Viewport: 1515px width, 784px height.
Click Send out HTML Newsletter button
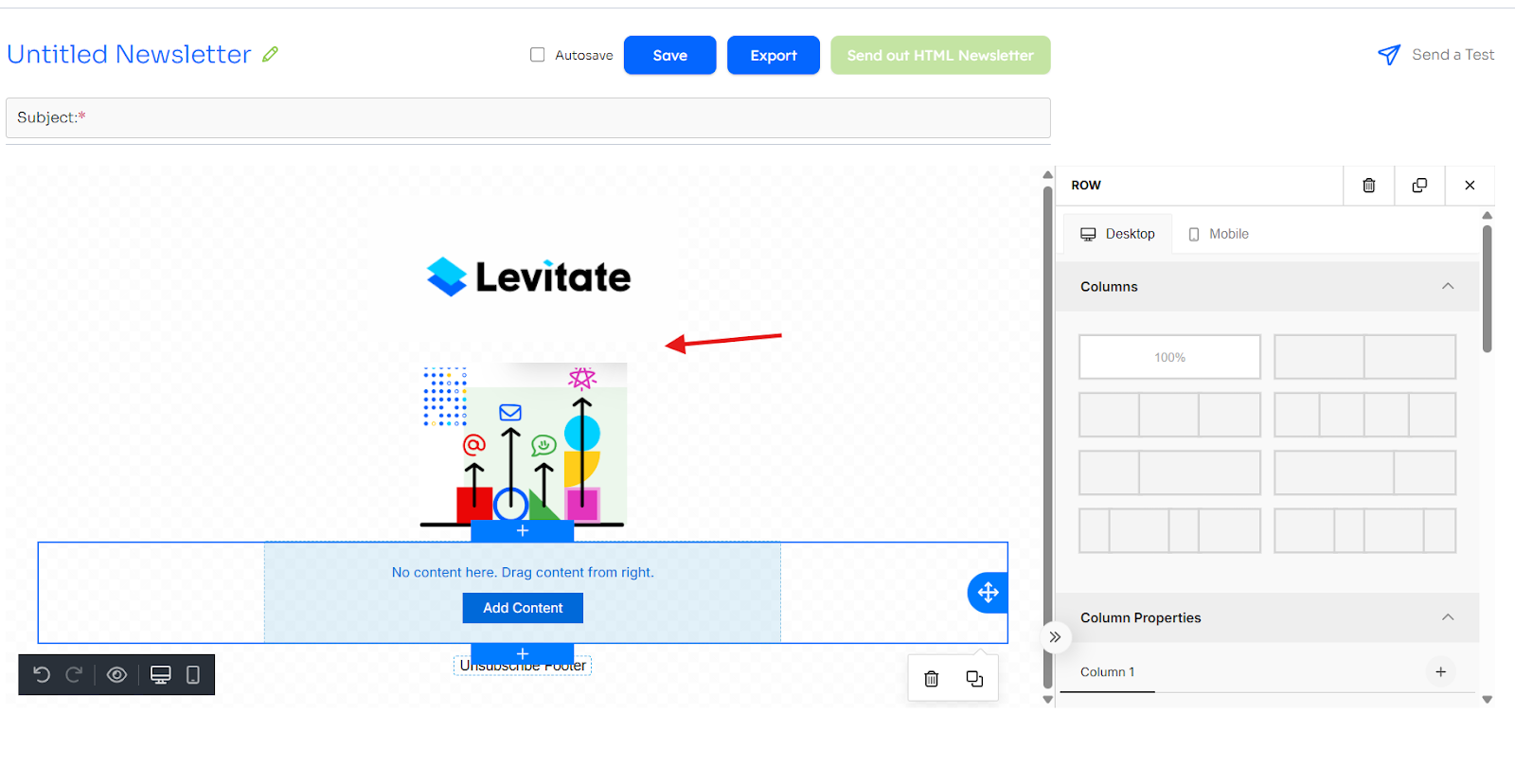[x=940, y=55]
